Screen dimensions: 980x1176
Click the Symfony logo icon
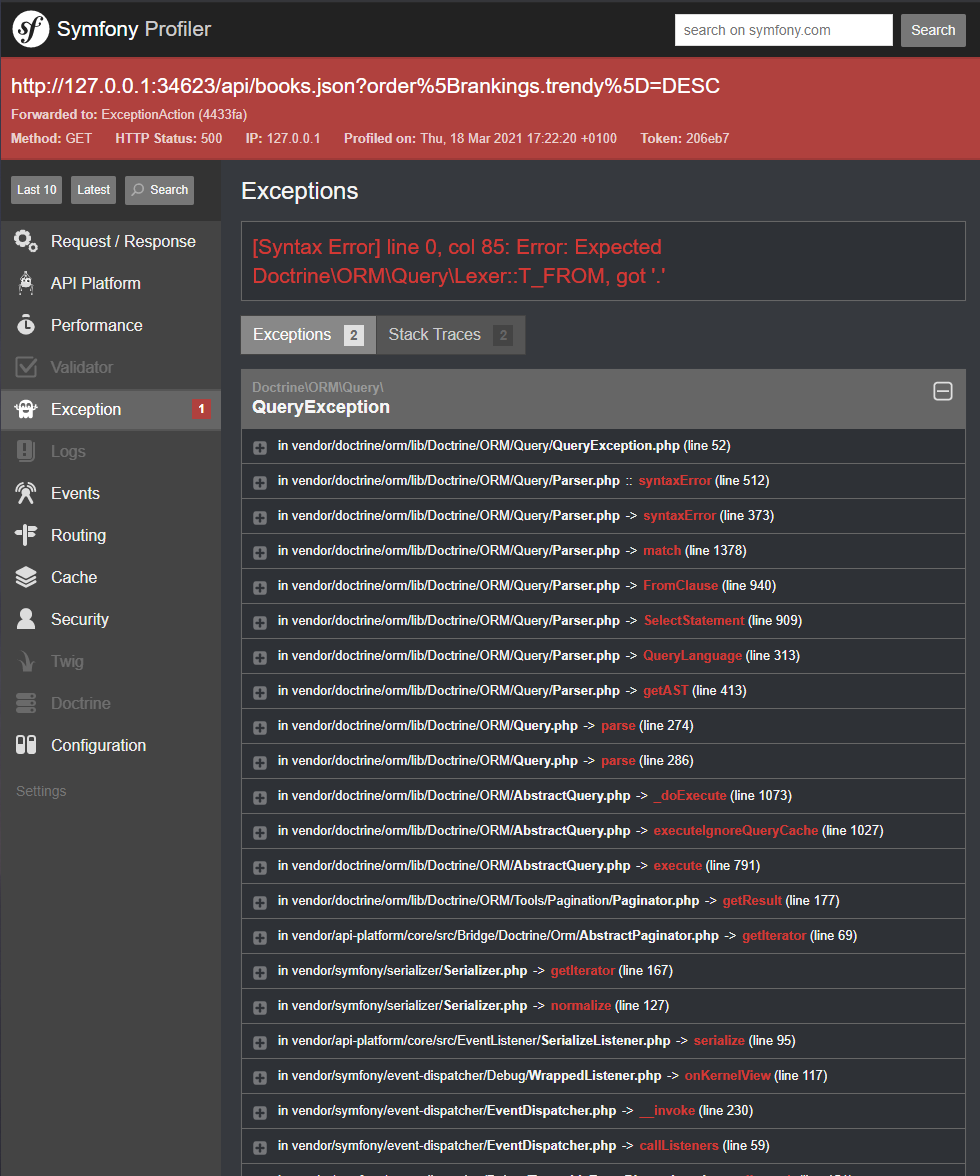[31, 29]
